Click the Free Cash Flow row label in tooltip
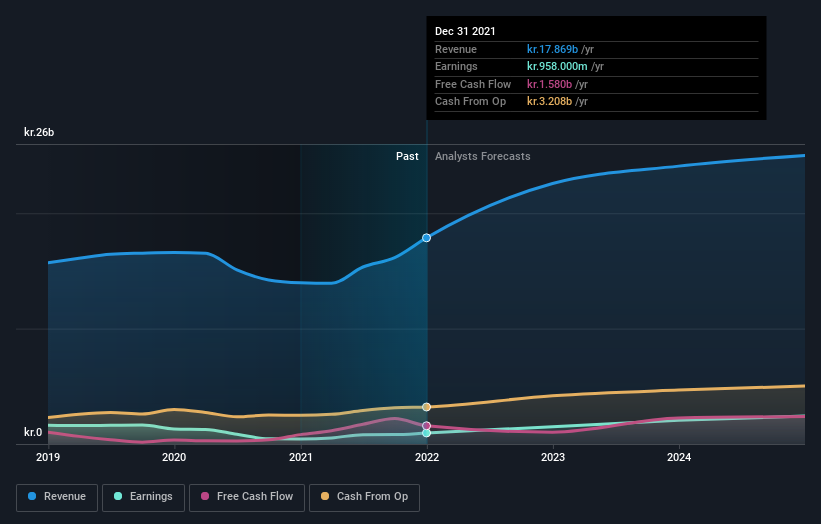 coord(473,84)
